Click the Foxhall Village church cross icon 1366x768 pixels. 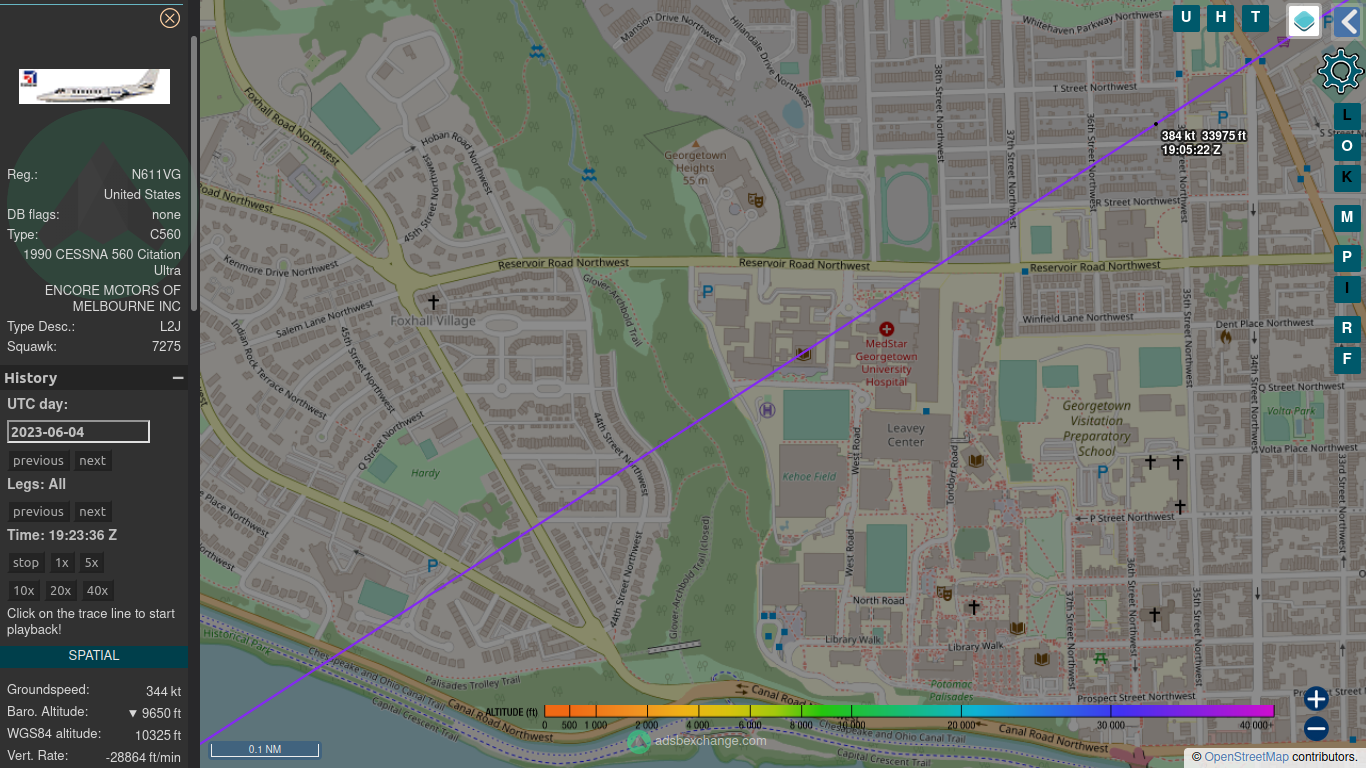[x=433, y=301]
